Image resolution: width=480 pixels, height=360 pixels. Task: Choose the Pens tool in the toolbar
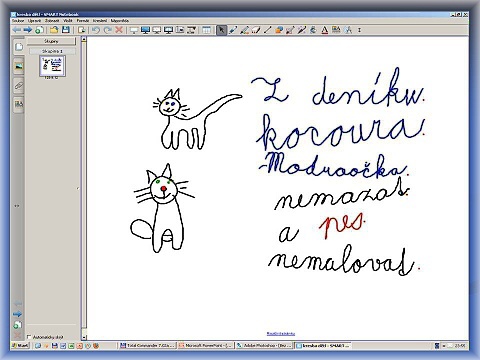[233, 30]
